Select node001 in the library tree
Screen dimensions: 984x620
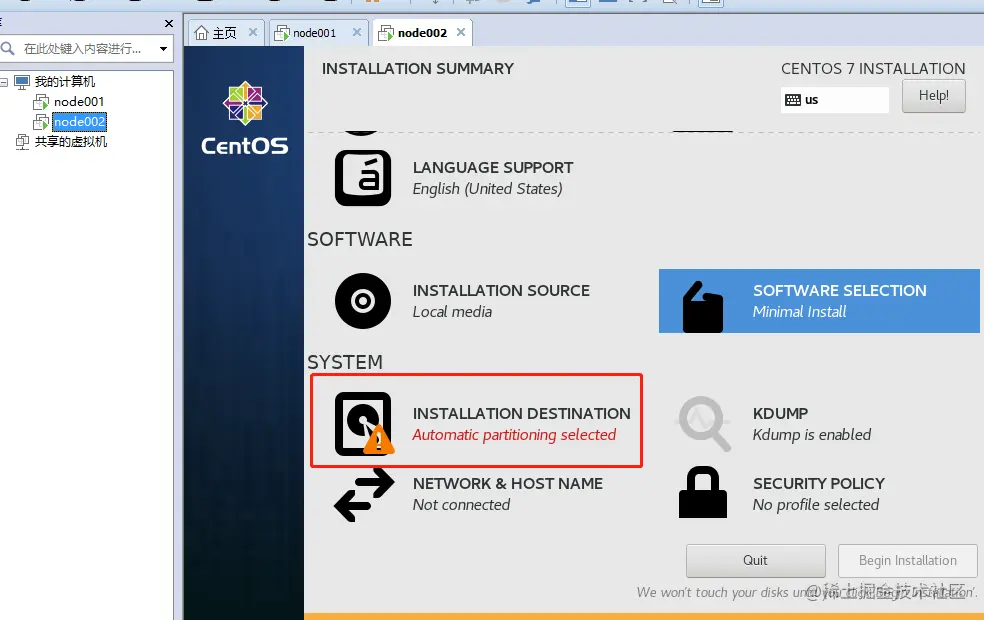tap(78, 102)
